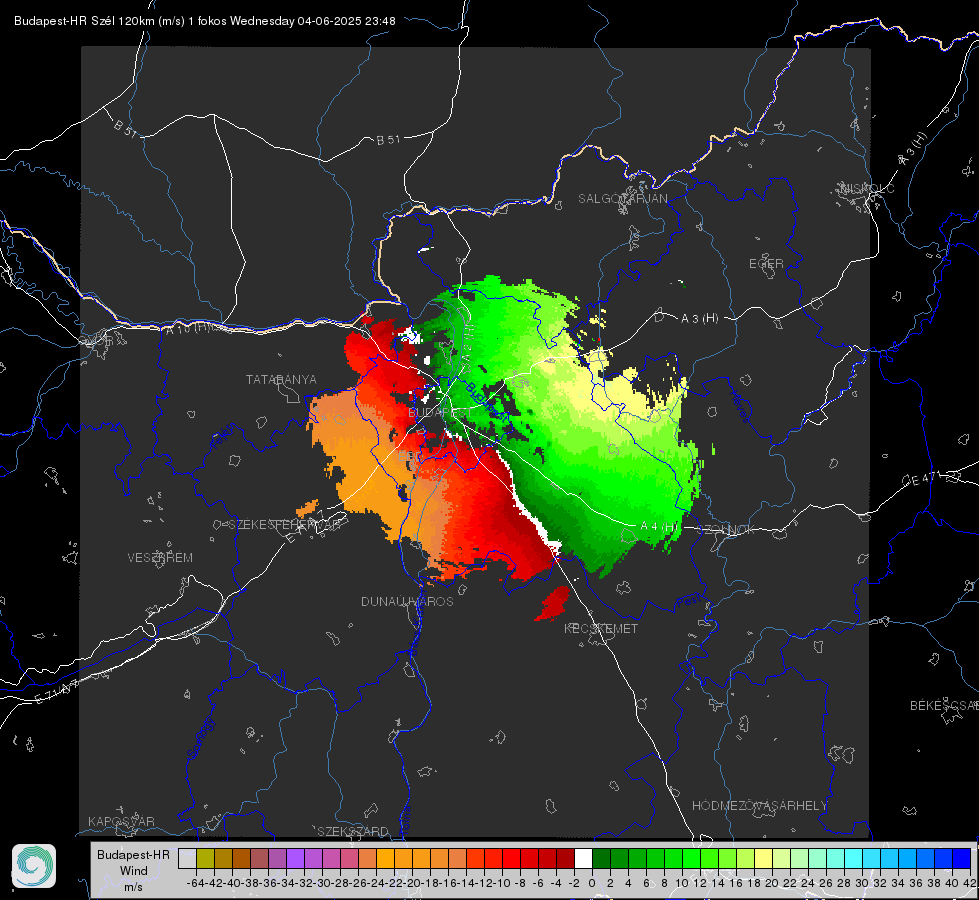
Task: Click the A 4 (H) road label
Action: click(x=659, y=527)
